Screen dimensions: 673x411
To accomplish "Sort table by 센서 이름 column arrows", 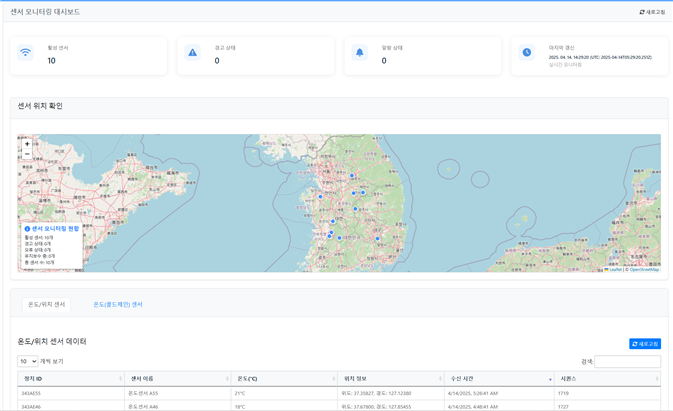I will (227, 379).
